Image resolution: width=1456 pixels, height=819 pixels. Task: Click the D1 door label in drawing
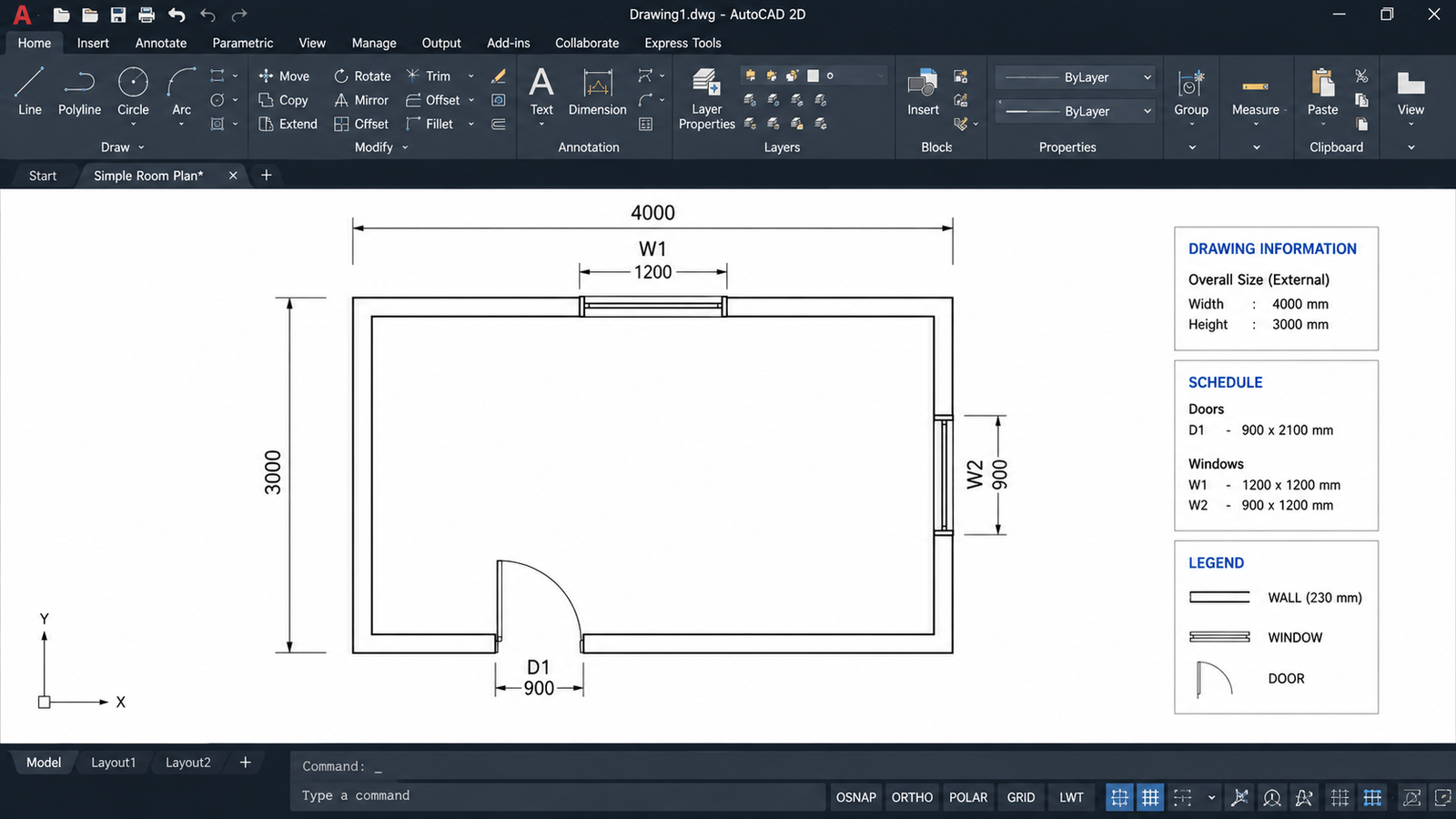[x=538, y=668]
